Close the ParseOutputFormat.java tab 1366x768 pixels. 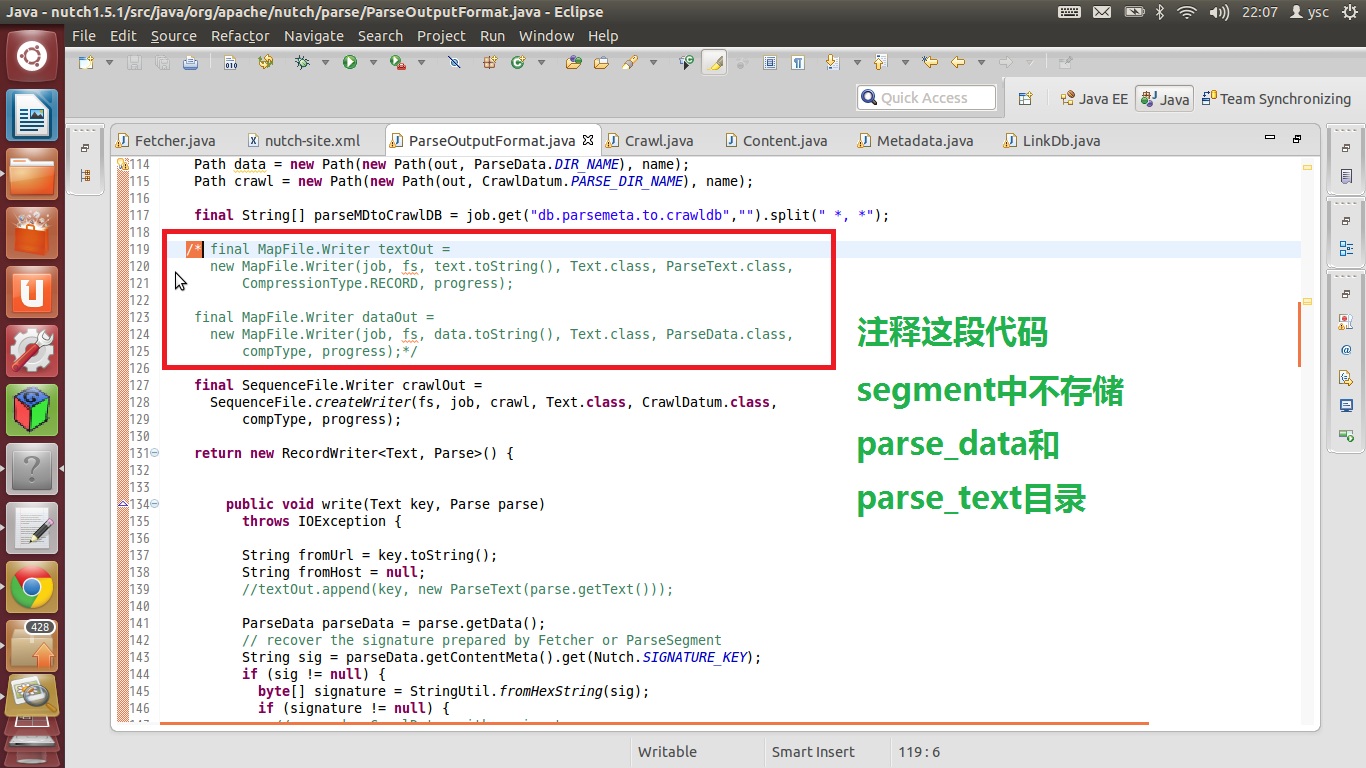[588, 140]
